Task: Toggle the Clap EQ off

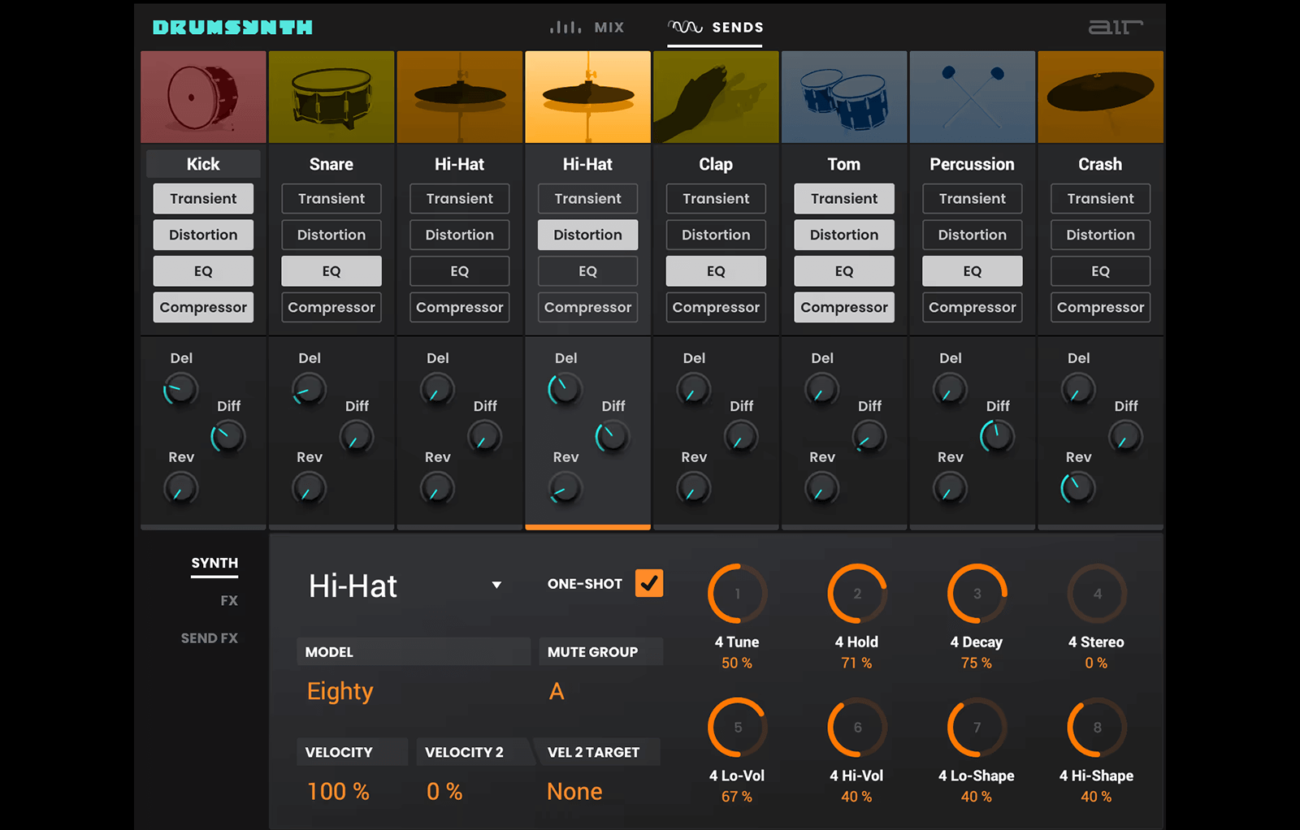Action: pos(716,271)
